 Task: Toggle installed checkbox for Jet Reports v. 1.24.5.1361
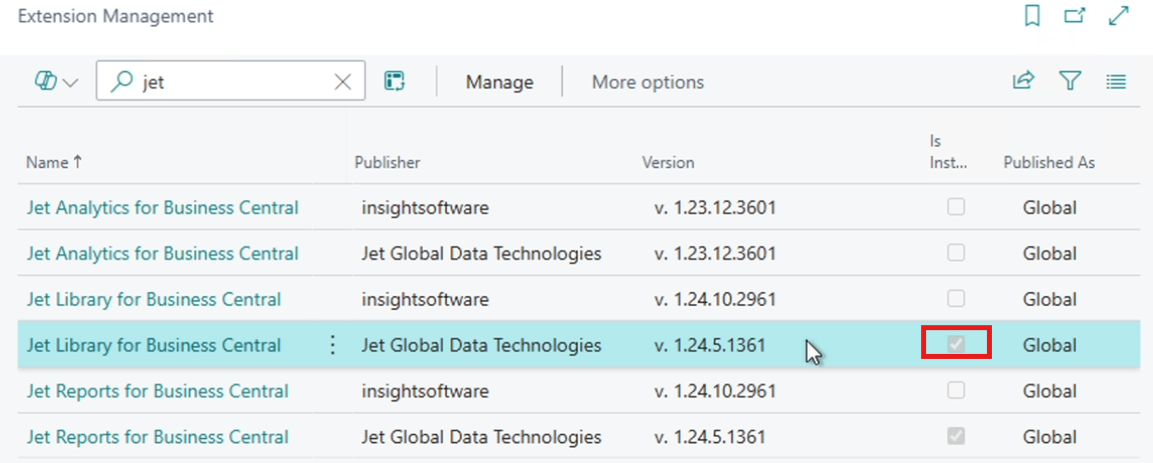click(956, 437)
